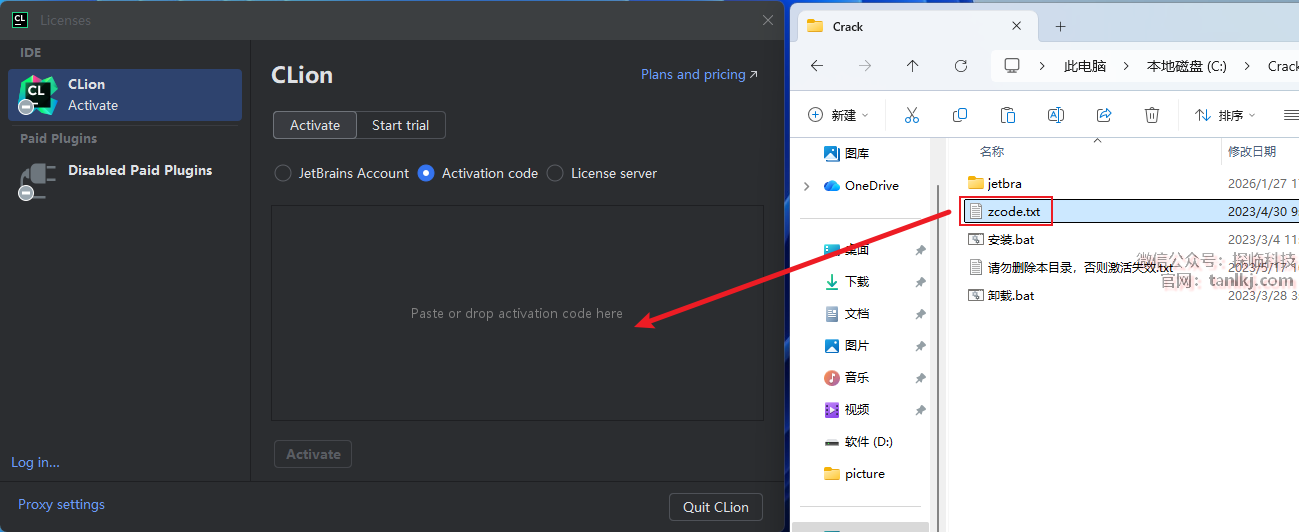Click the Rename icon in Explorer toolbar
1299x532 pixels.
coord(1055,115)
